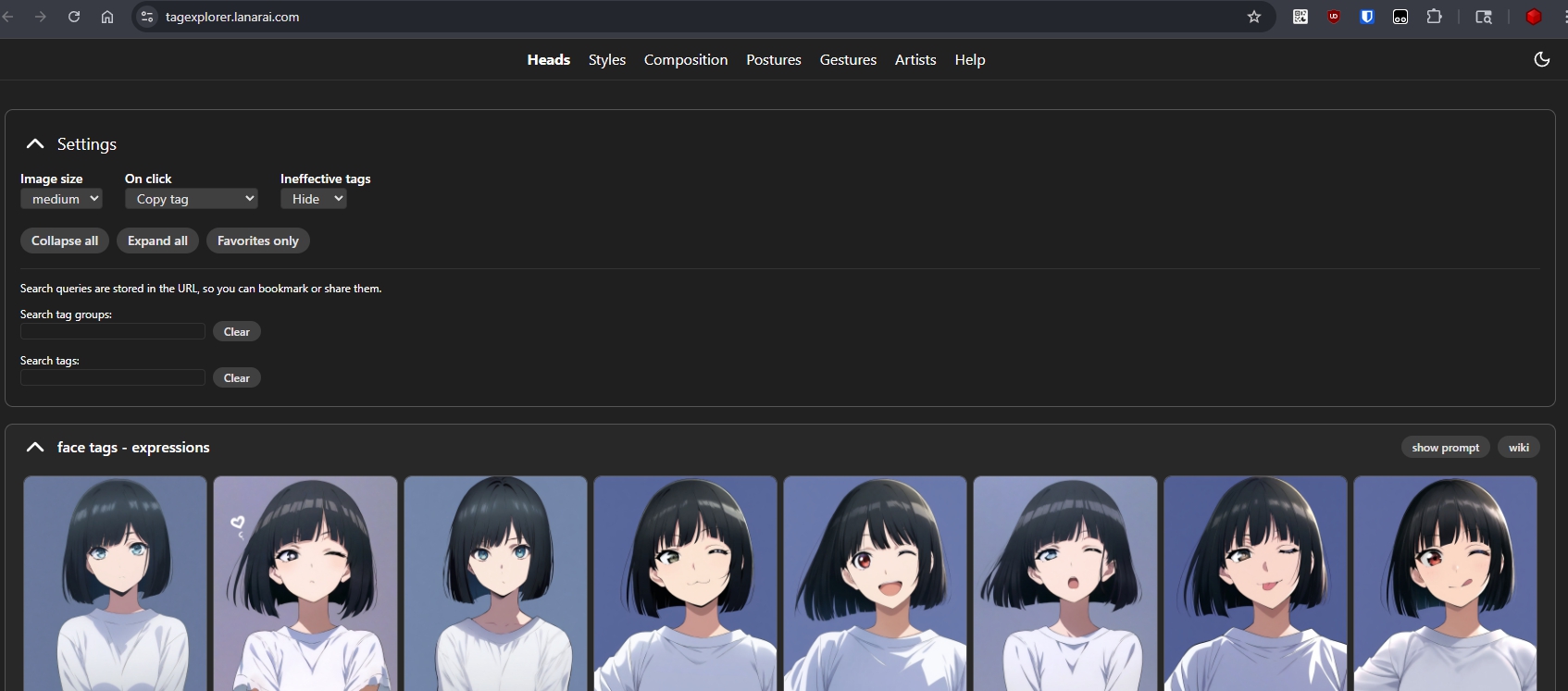Focus the Search tags input
Image resolution: width=1568 pixels, height=691 pixels.
[113, 377]
